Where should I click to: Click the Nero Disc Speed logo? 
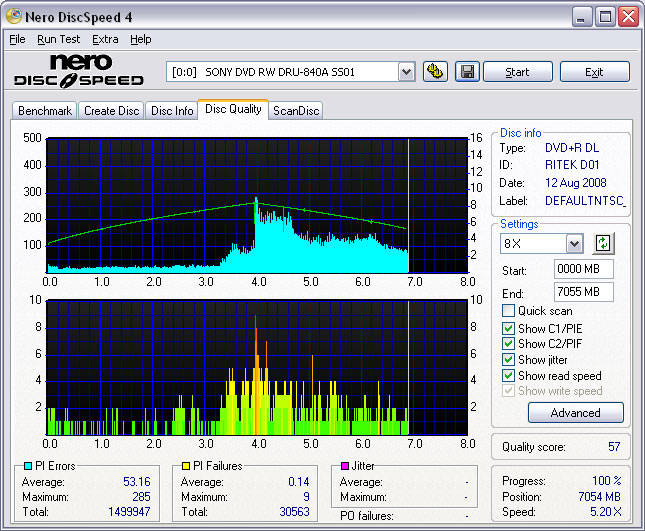click(79, 71)
